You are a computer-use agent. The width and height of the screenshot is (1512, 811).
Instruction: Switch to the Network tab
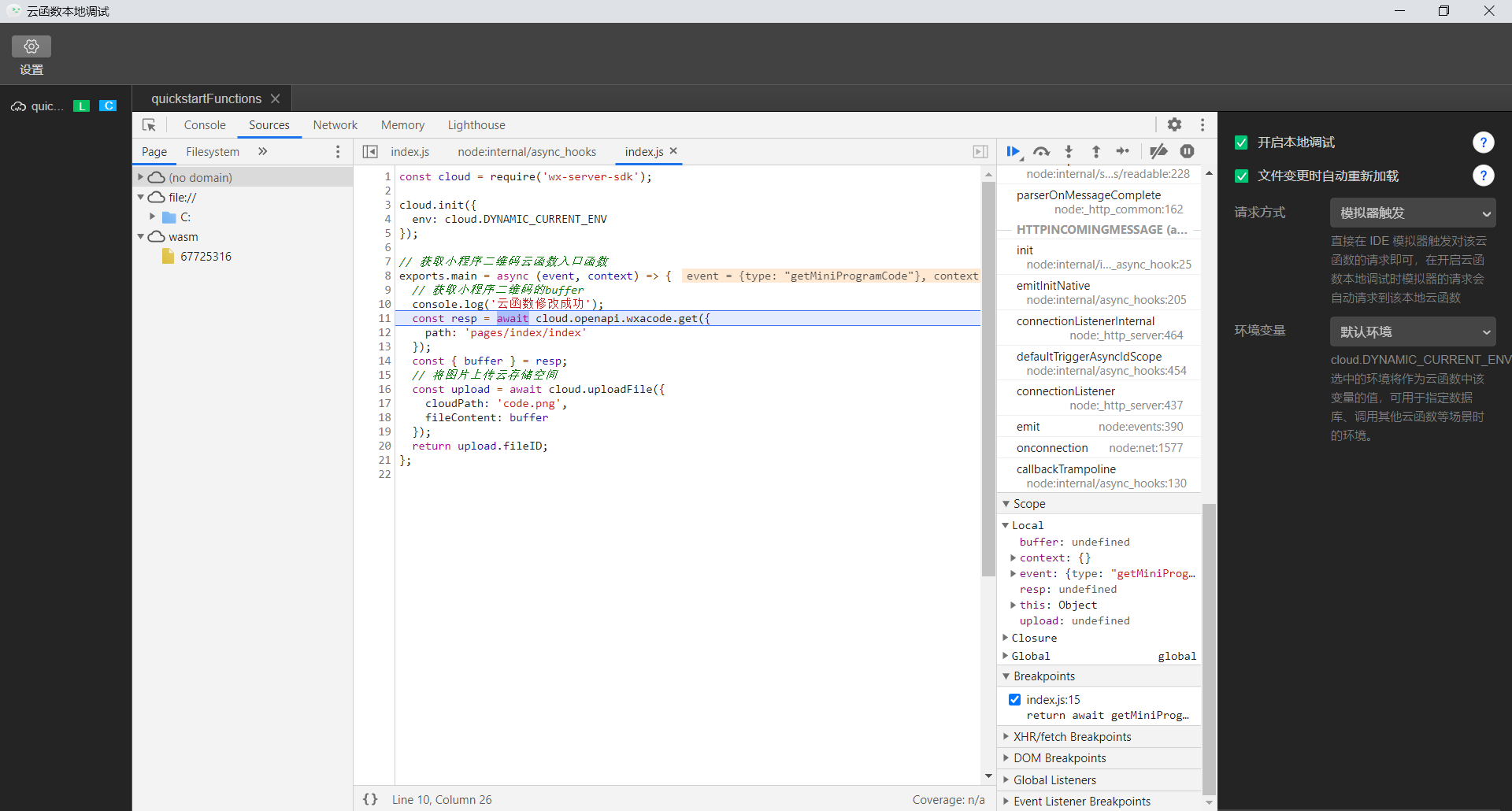[x=335, y=125]
